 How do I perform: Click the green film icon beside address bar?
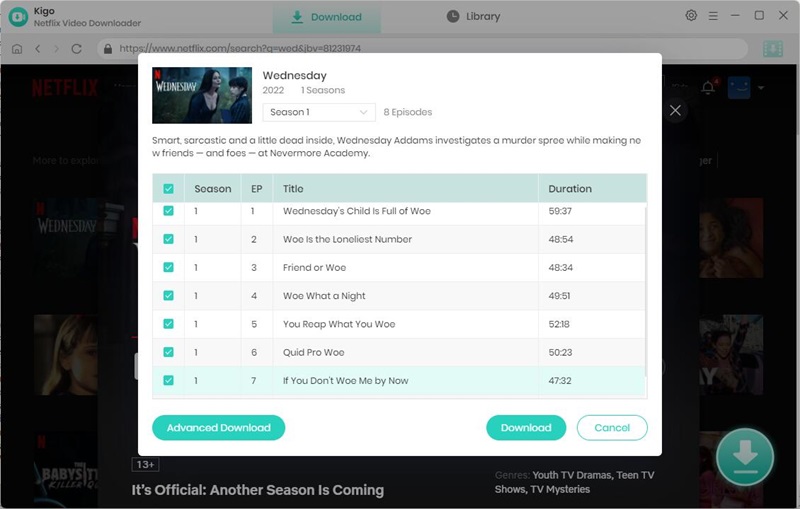pyautogui.click(x=773, y=49)
